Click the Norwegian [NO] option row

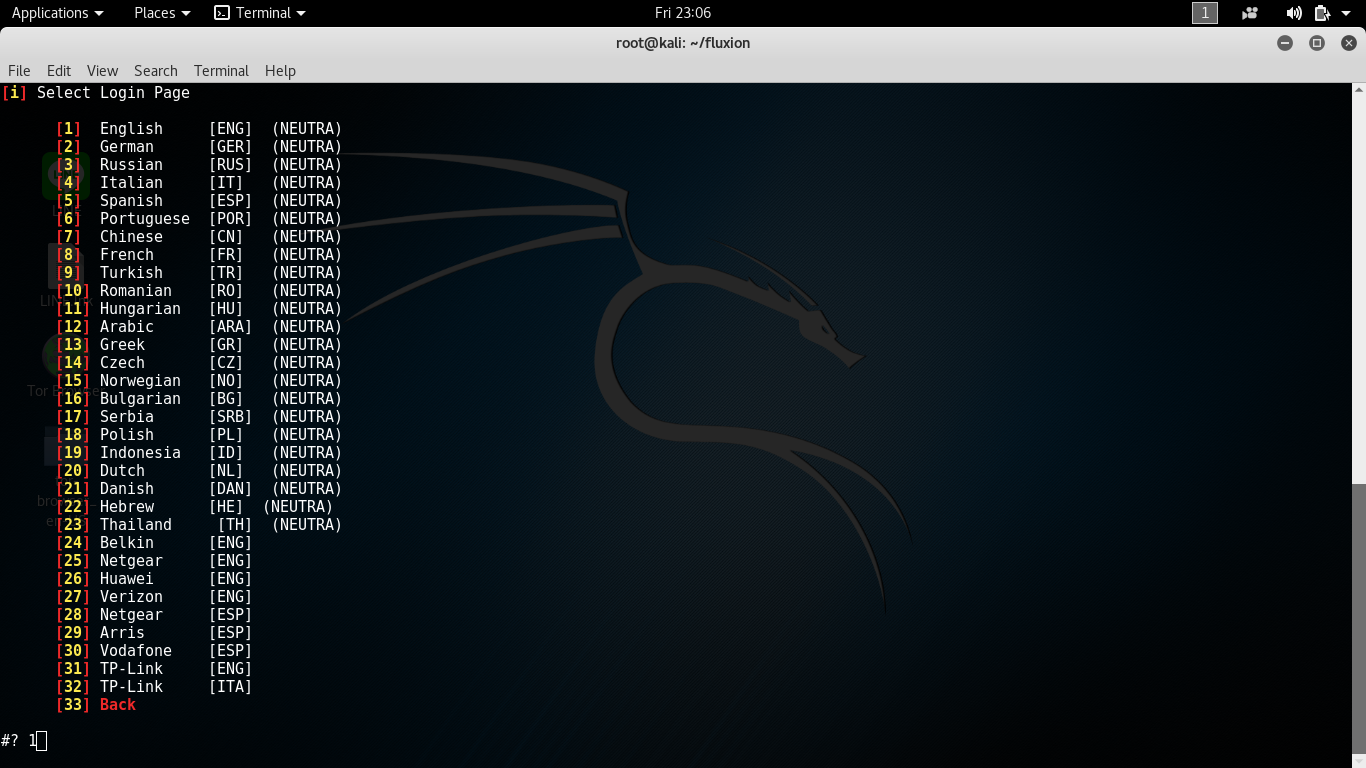[199, 381]
